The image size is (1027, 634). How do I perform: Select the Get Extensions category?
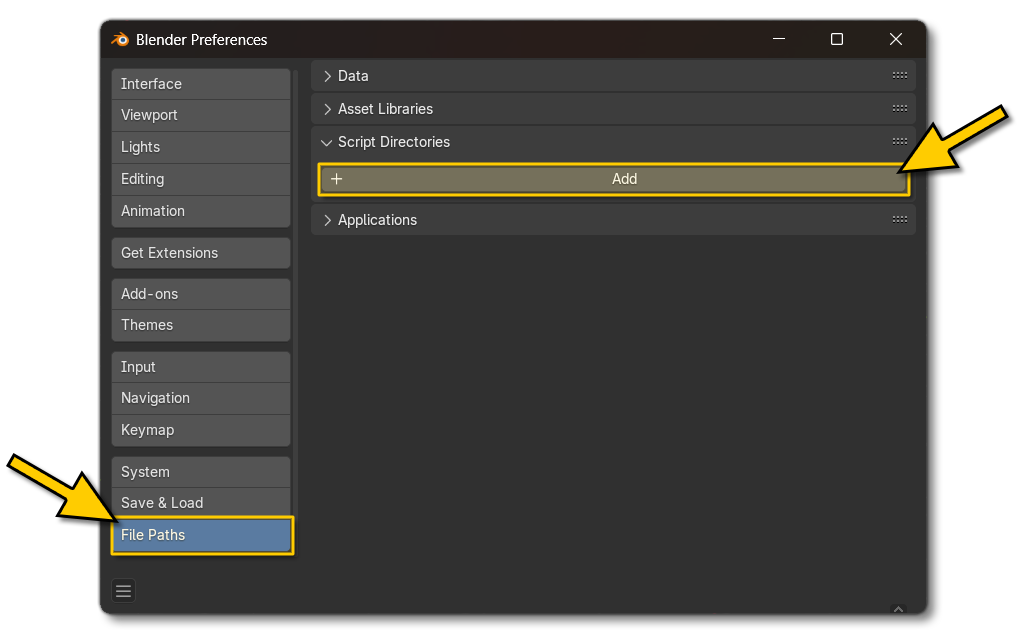click(200, 252)
